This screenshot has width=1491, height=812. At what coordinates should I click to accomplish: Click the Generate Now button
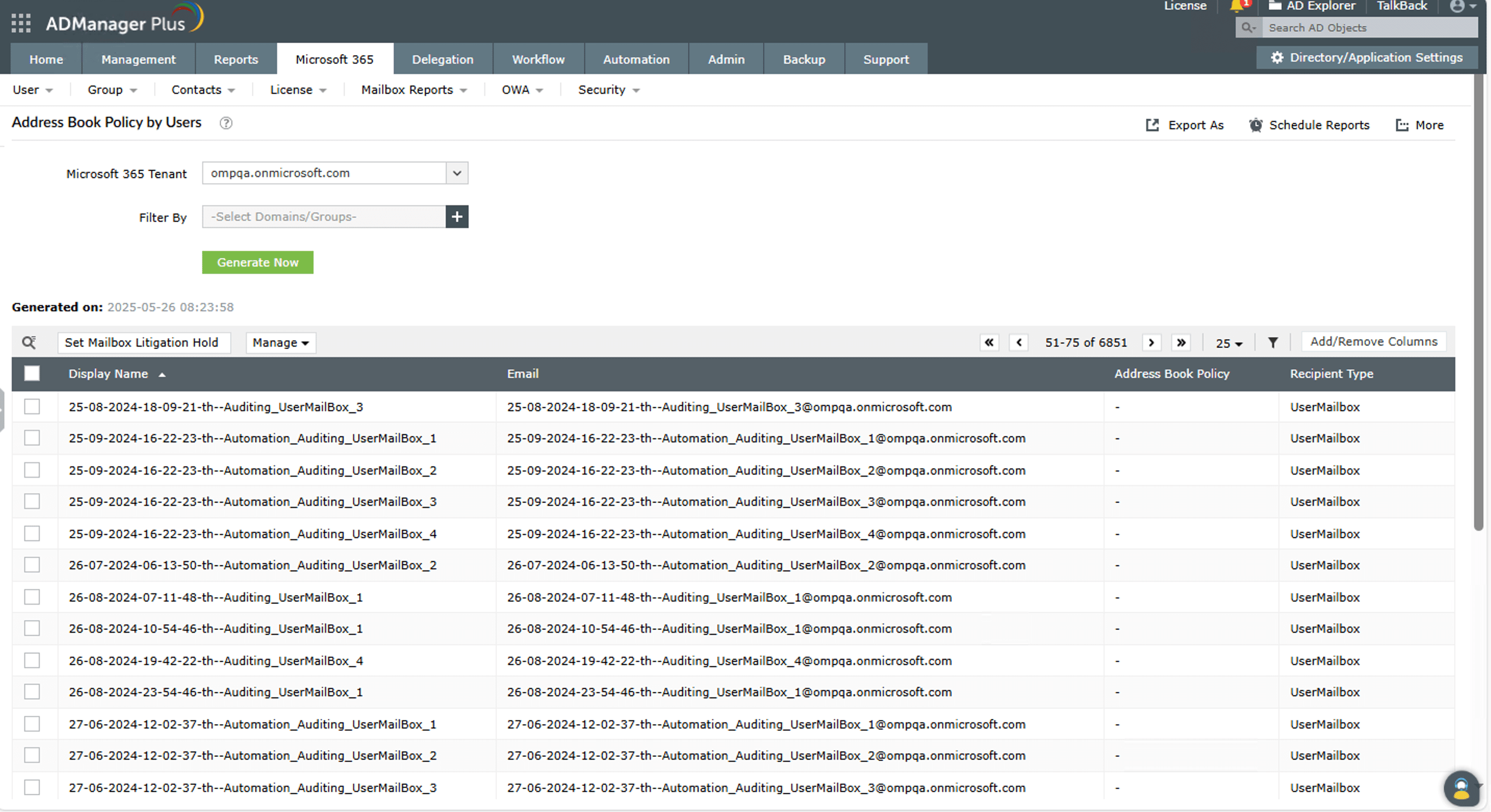point(258,262)
